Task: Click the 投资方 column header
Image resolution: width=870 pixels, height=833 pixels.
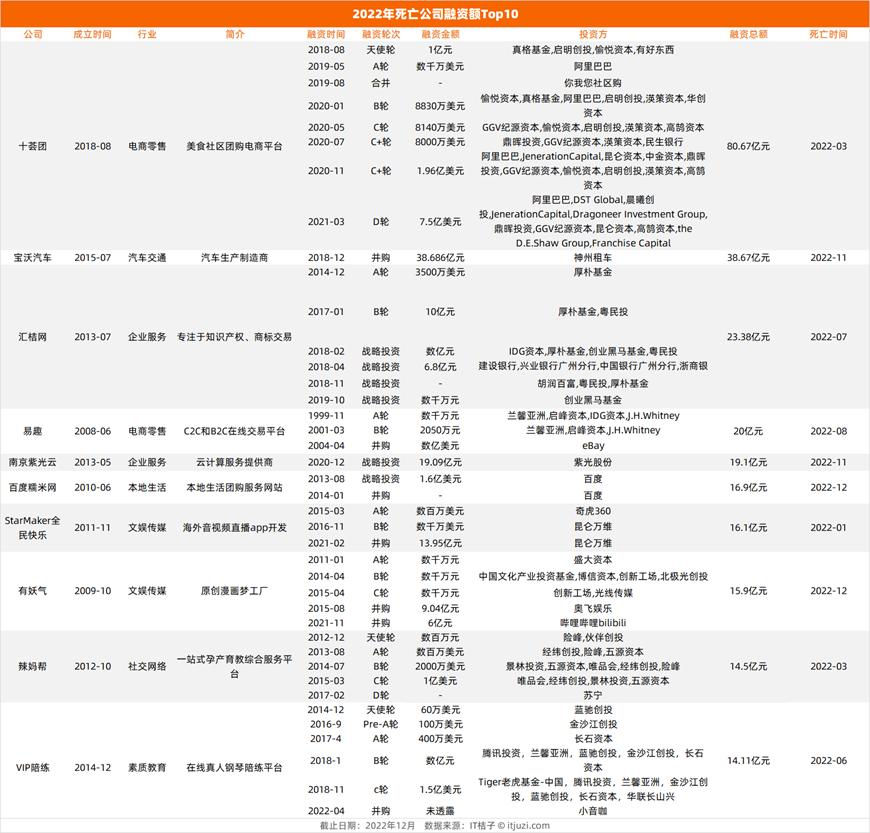Action: click(x=593, y=34)
